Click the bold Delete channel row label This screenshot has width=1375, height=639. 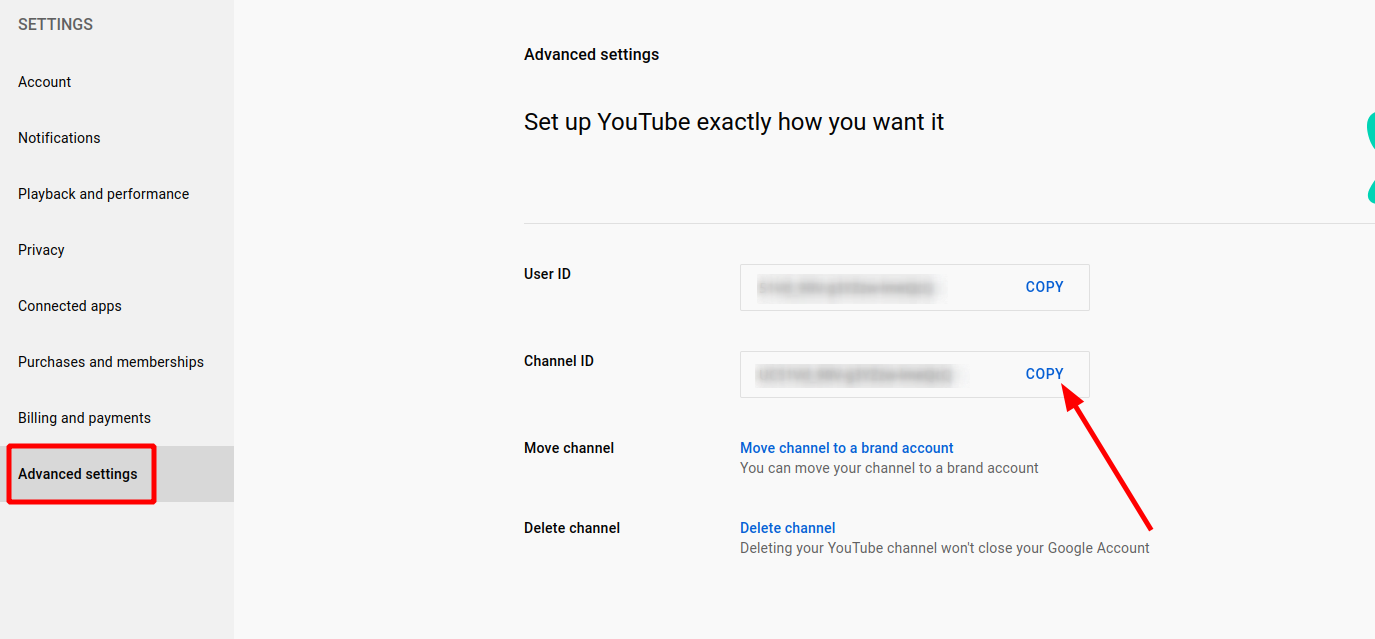(x=572, y=528)
